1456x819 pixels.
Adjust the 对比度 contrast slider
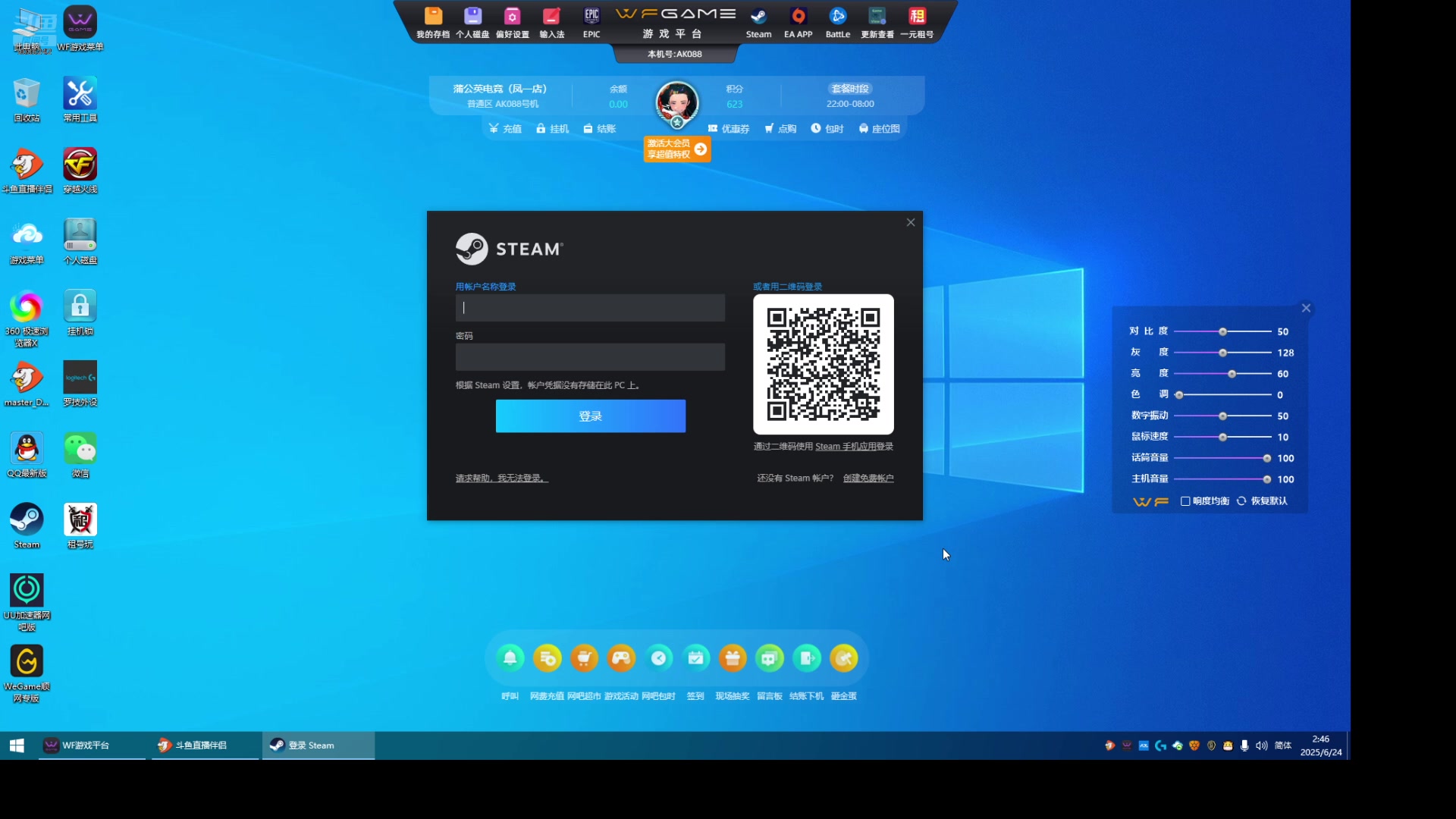[1222, 332]
